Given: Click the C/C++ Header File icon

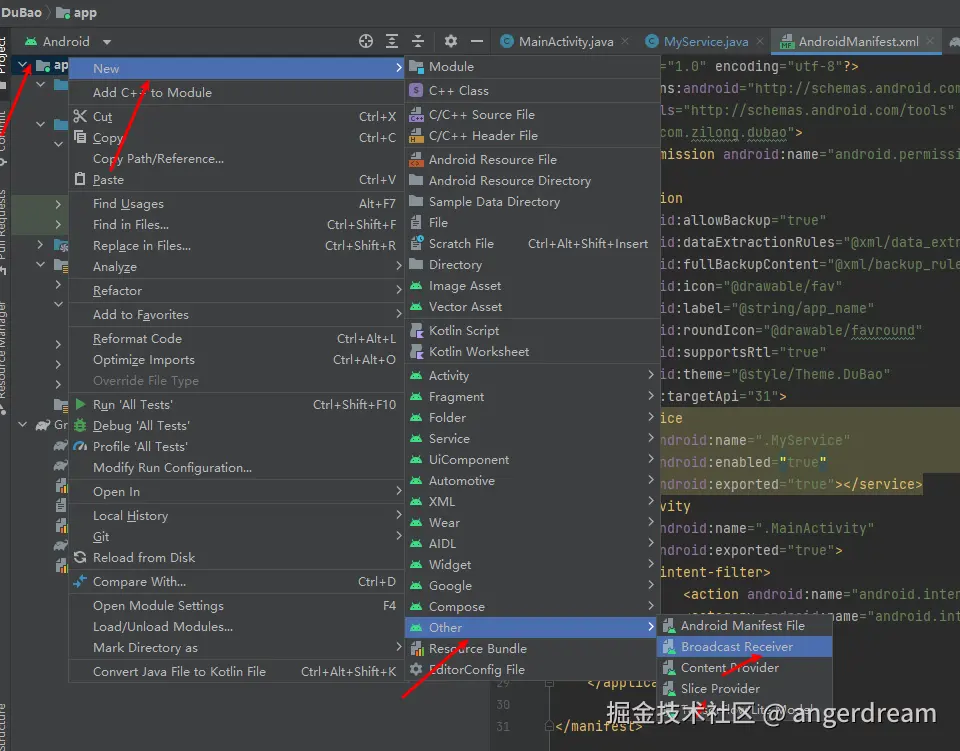Looking at the screenshot, I should click(x=416, y=135).
